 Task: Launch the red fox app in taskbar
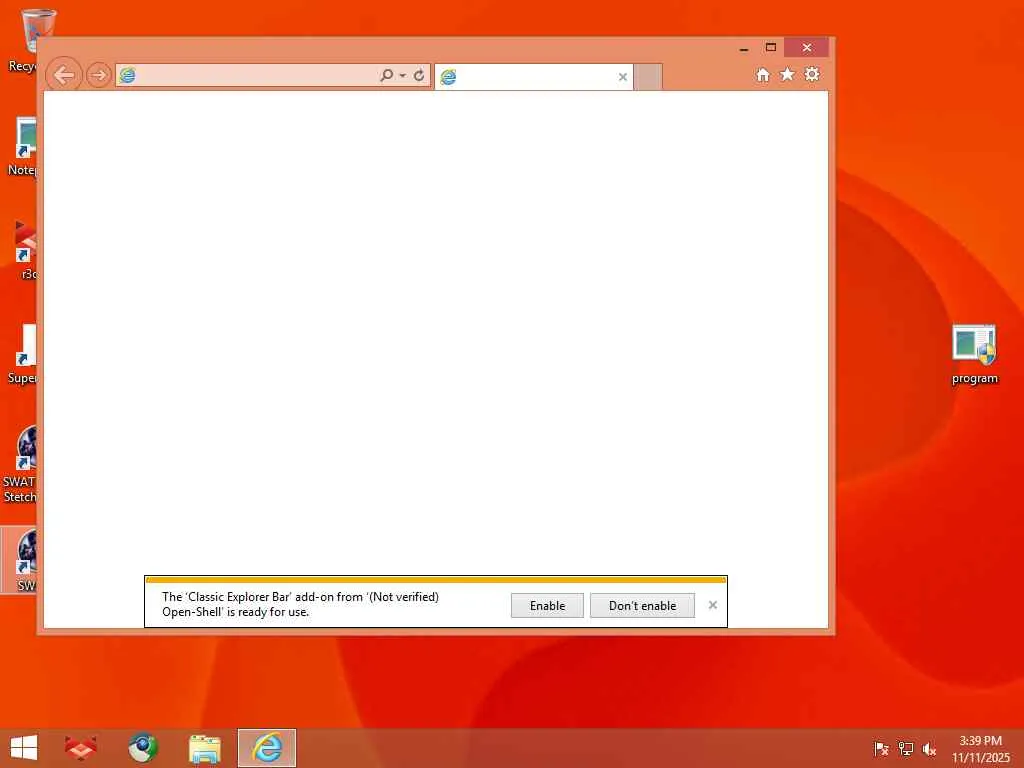[x=81, y=748]
